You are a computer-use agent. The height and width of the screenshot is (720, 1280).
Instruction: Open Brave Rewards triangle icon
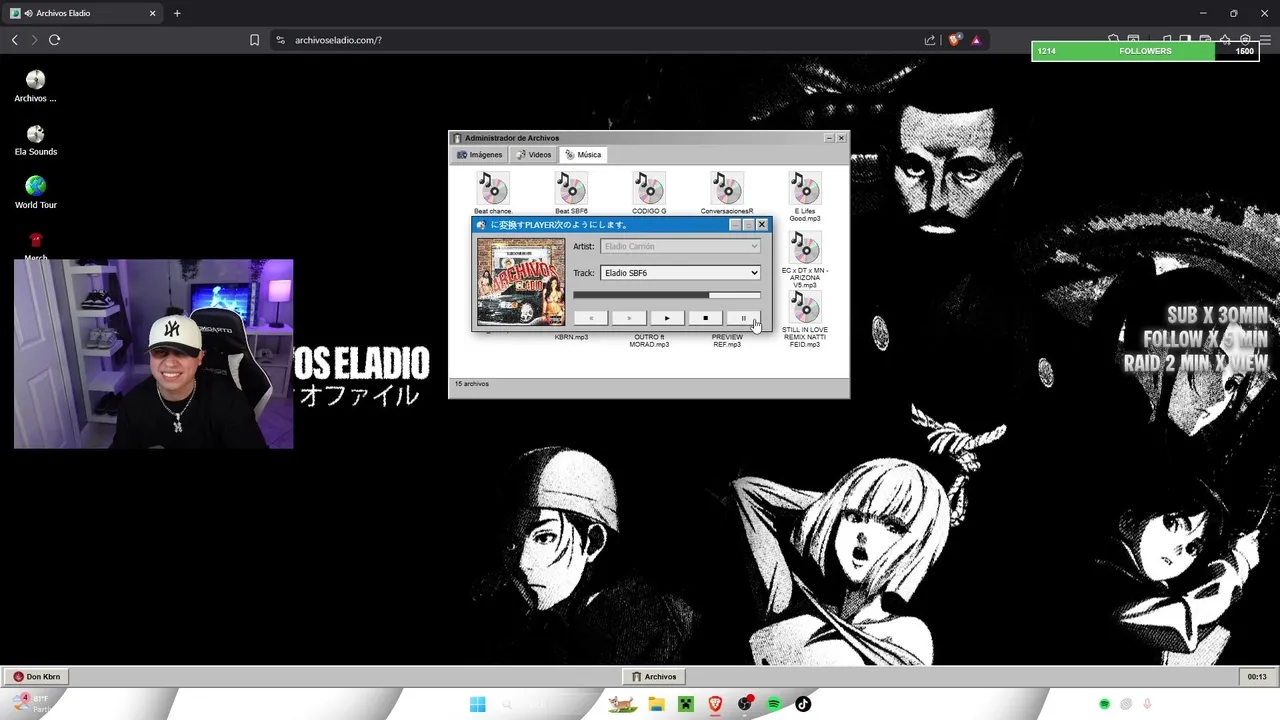[x=976, y=40]
